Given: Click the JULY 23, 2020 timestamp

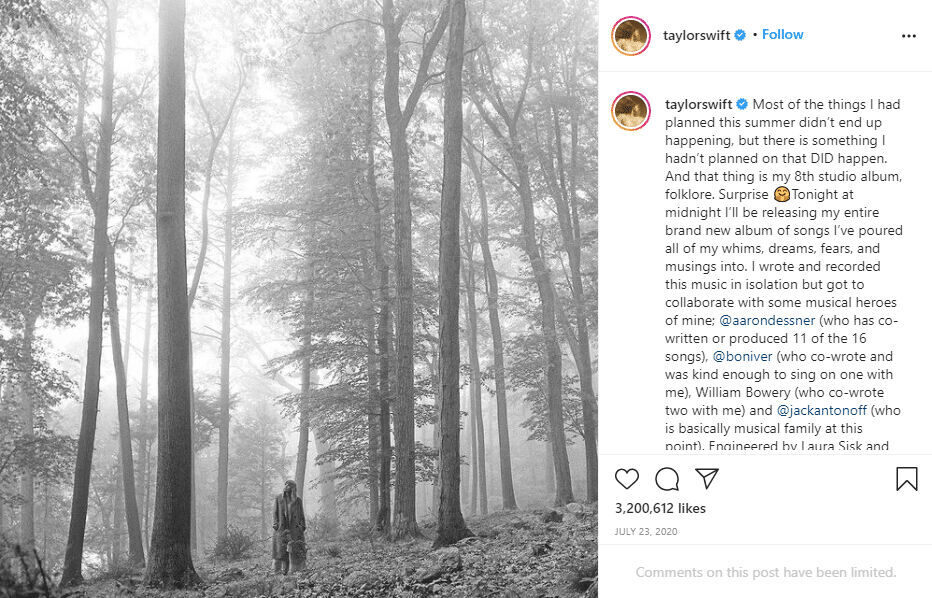Looking at the screenshot, I should pyautogui.click(x=645, y=531).
